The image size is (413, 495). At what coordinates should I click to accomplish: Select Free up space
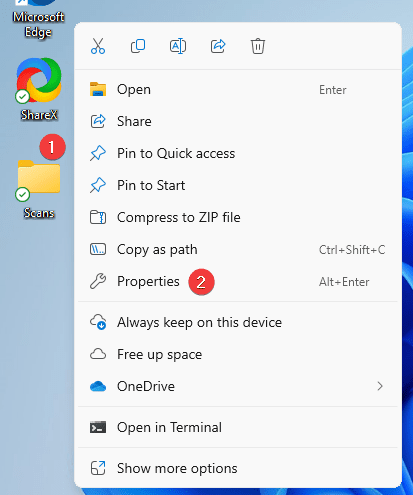(x=238, y=354)
